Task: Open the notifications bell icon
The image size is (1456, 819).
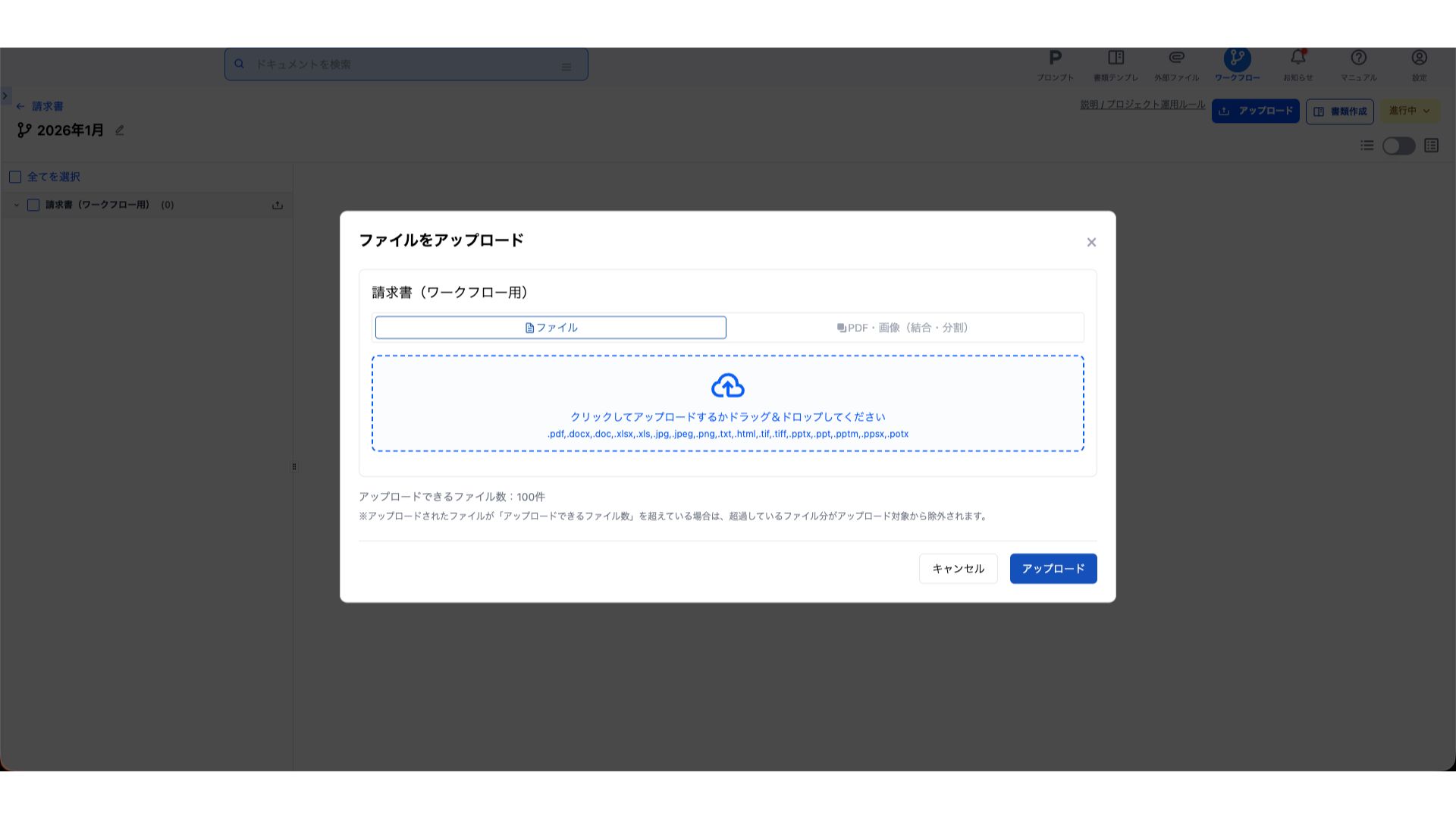Action: point(1298,58)
